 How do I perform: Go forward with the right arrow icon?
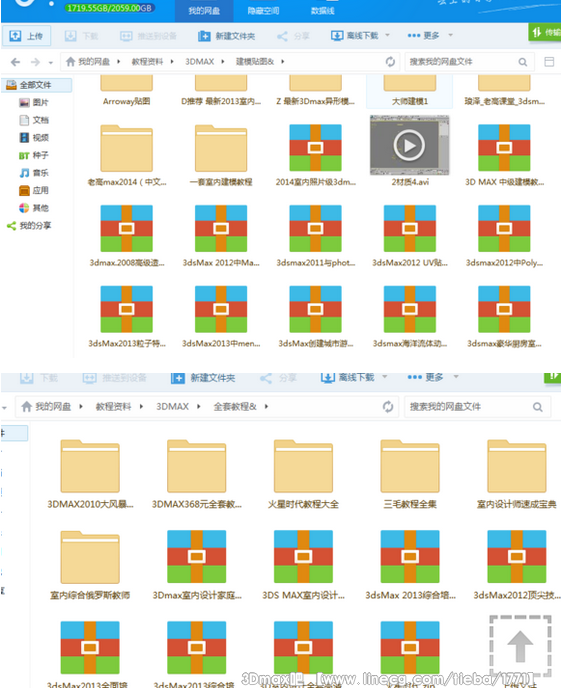coord(36,62)
